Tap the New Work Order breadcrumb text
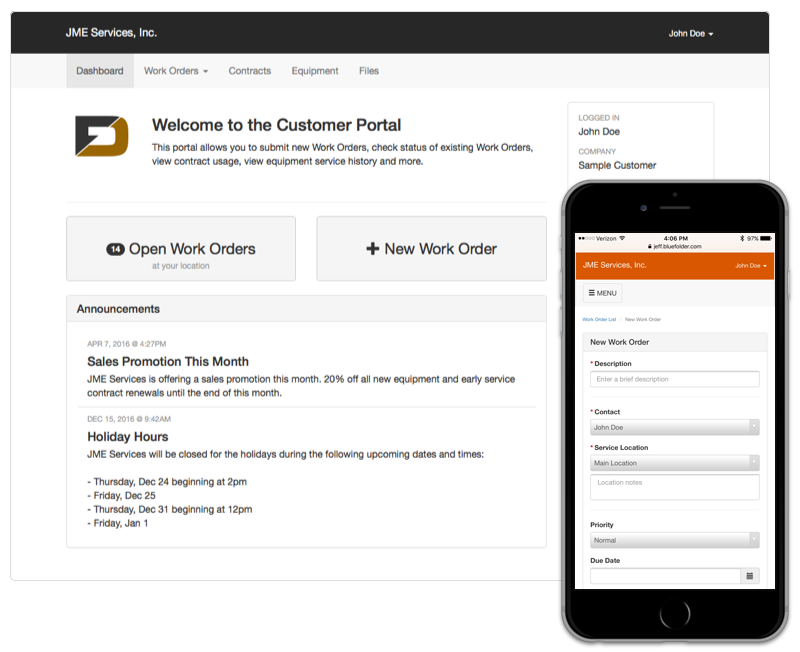800x652 pixels. [643, 319]
